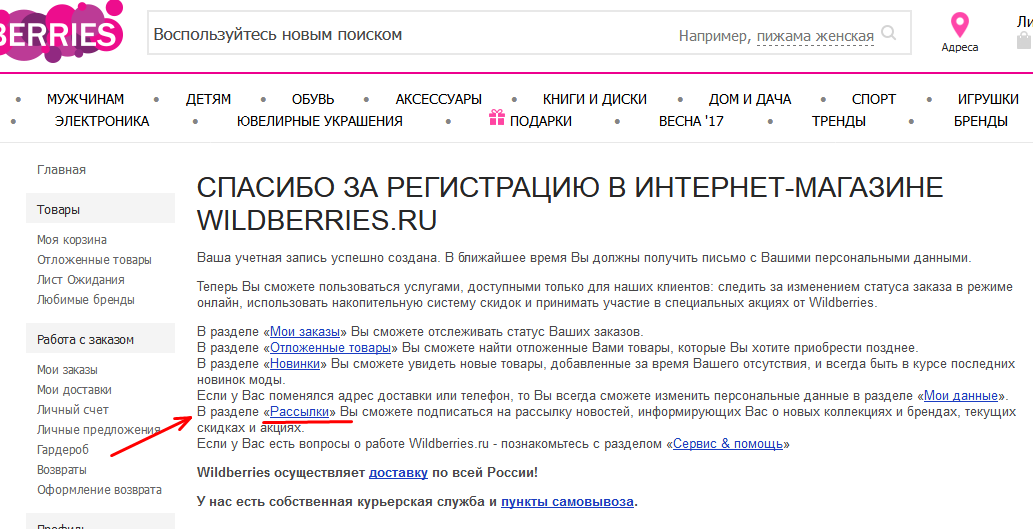Viewport: 1033px width, 529px height.
Task: Open Мои доставки in the sidebar
Action: tap(74, 390)
